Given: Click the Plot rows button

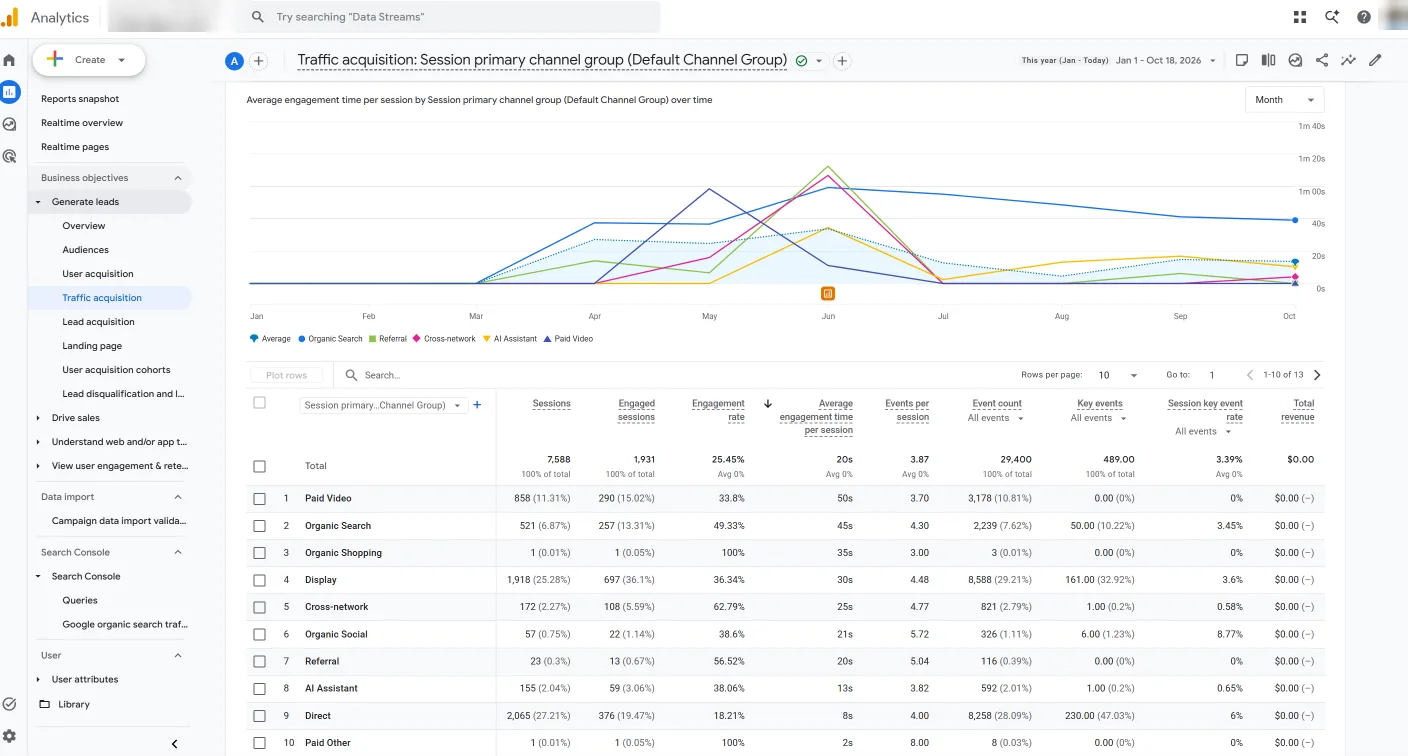Looking at the screenshot, I should 287,375.
